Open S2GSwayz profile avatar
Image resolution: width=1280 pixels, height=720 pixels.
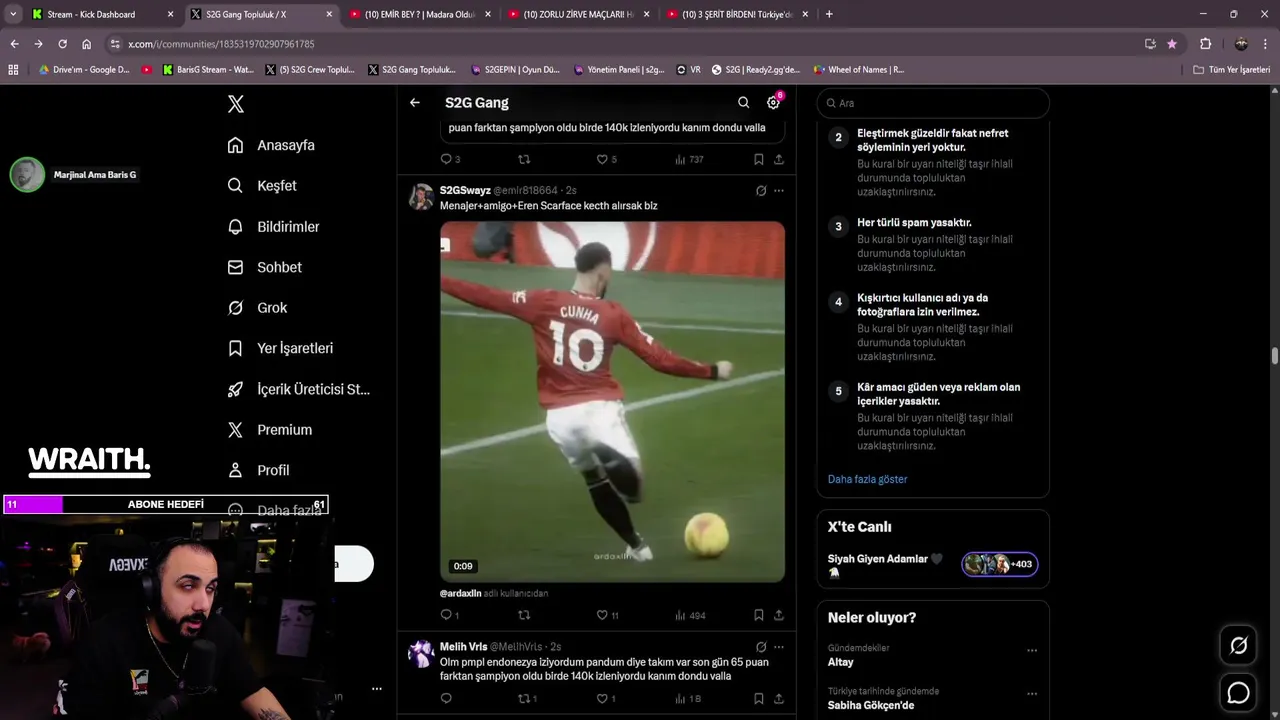421,197
